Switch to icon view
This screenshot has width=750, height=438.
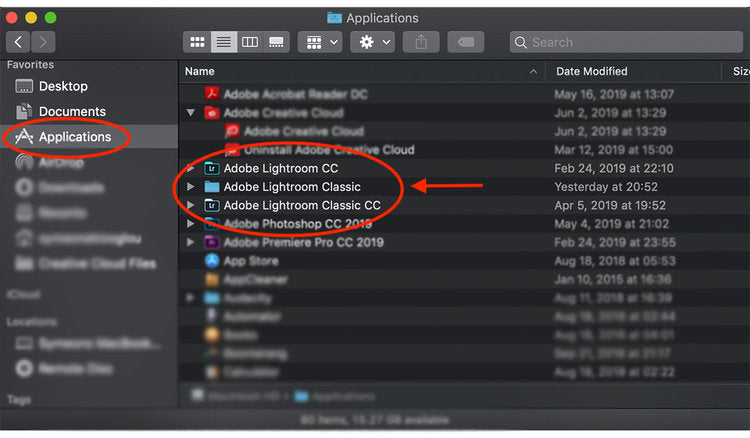pyautogui.click(x=197, y=42)
